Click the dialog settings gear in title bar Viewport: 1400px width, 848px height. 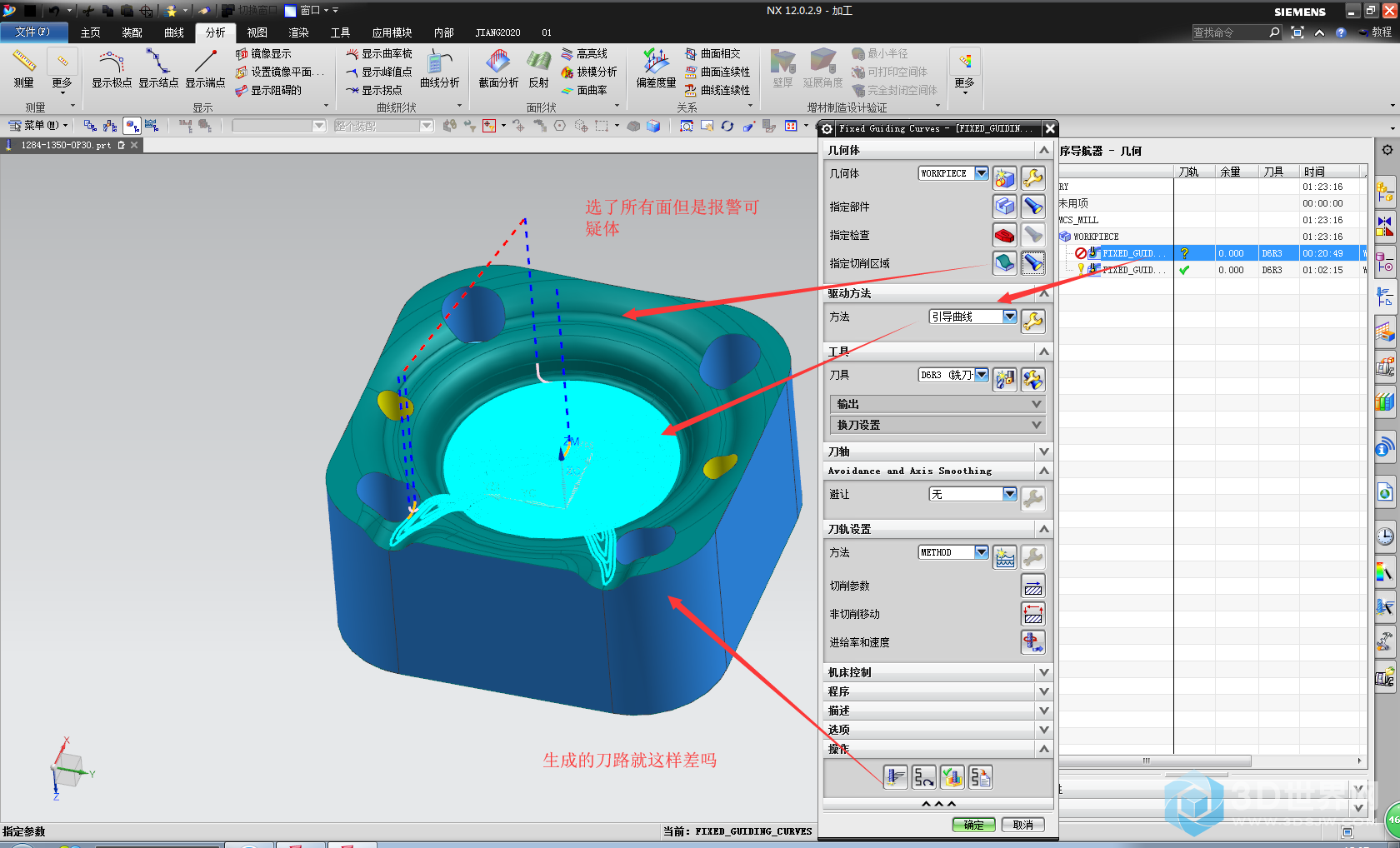coord(827,128)
